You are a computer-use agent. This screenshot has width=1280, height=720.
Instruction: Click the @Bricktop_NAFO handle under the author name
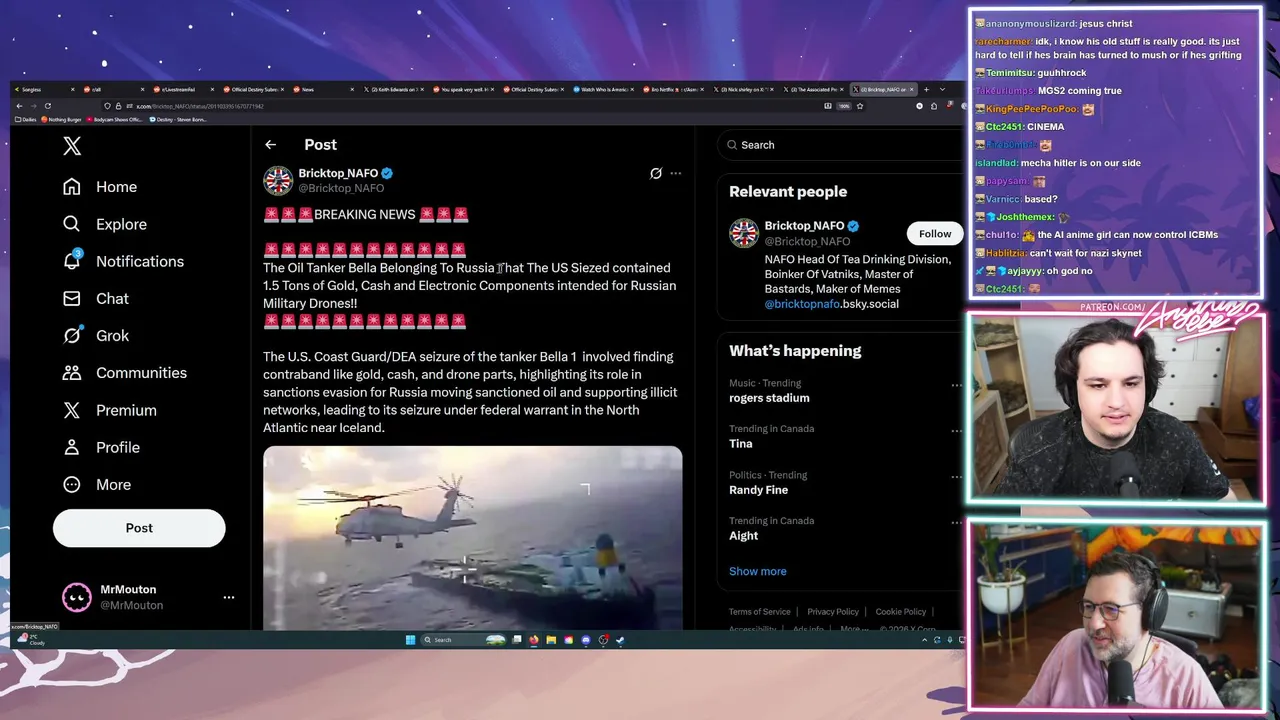pos(341,188)
